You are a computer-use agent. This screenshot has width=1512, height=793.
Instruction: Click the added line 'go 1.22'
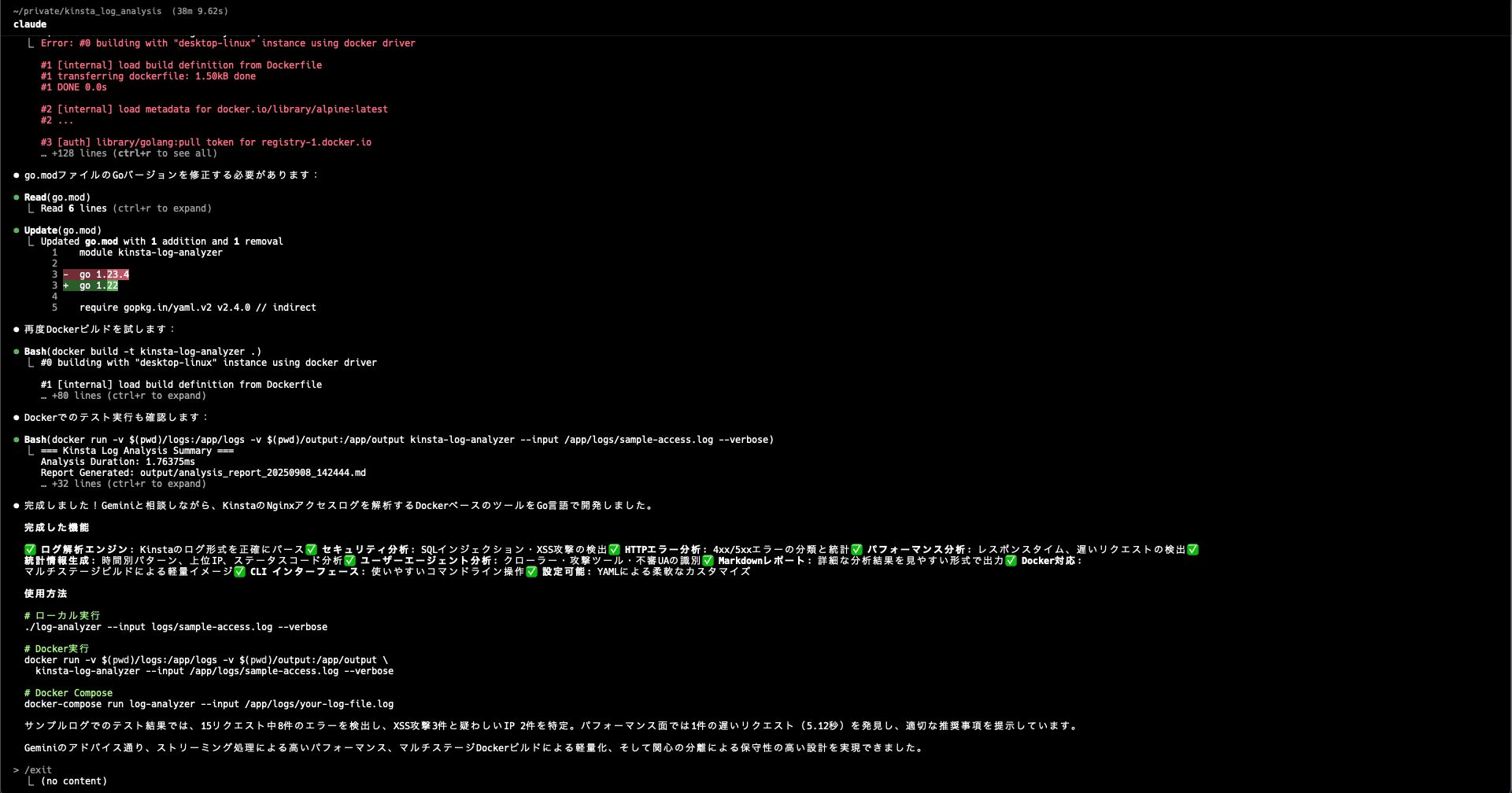pyautogui.click(x=91, y=286)
